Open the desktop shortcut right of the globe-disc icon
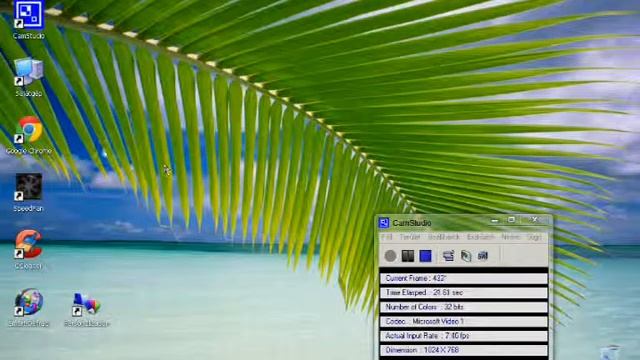Screen dimensions: 640x360 (x=87, y=309)
